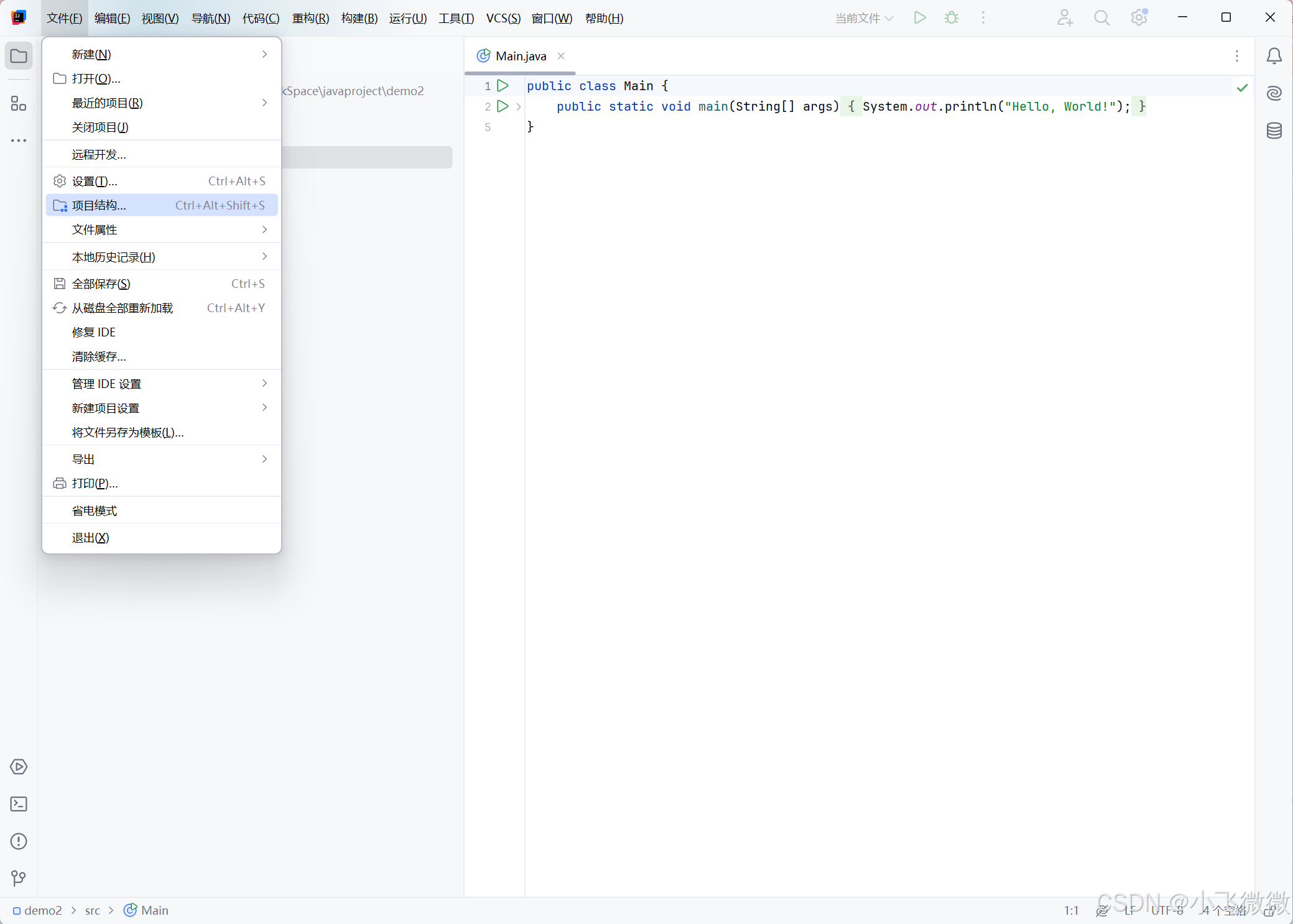The height and width of the screenshot is (924, 1293).
Task: Toggle Power Save Mode (省电模式) menu item
Action: coord(95,511)
